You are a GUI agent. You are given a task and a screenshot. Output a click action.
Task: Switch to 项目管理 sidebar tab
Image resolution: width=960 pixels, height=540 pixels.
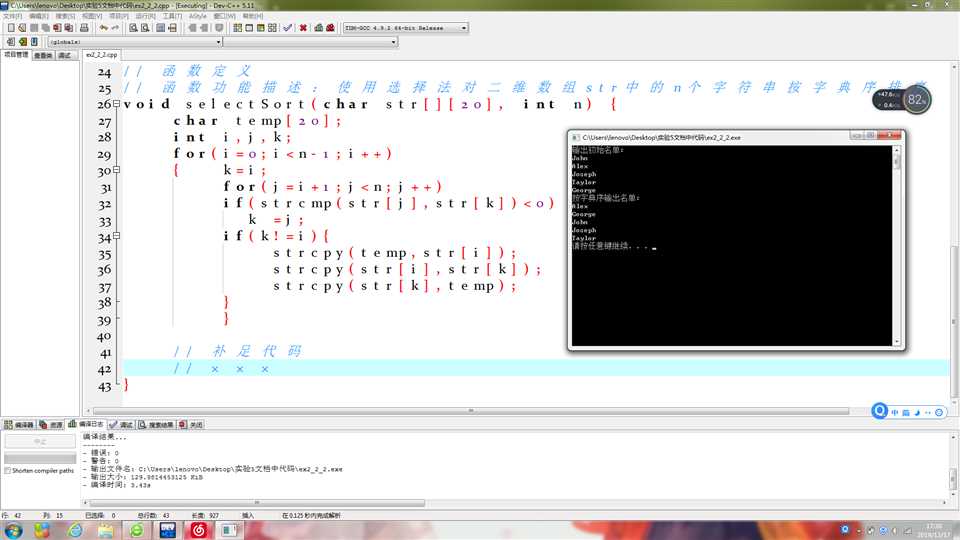click(x=16, y=55)
